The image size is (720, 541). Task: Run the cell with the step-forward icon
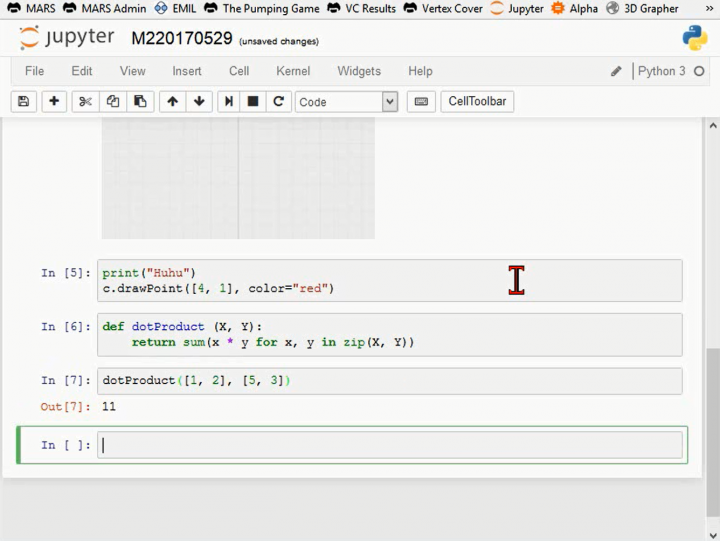229,101
